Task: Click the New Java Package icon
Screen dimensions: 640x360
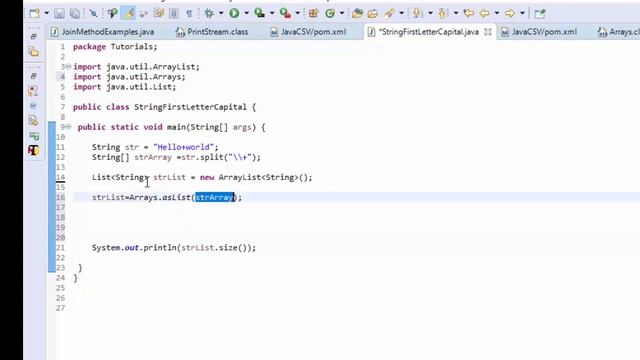Action: point(313,13)
